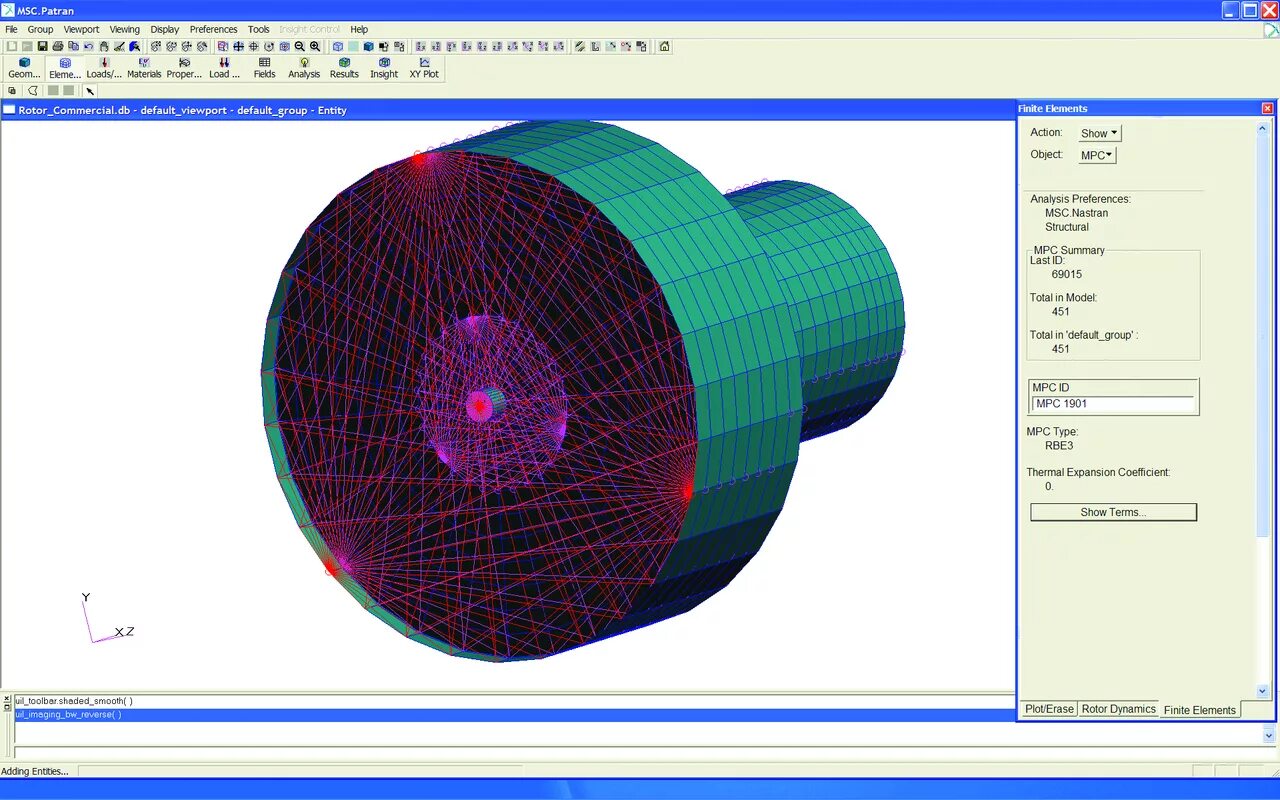Select history line uil_toolbar.shaded_smooth( )
This screenshot has height=800, width=1280.
pyautogui.click(x=73, y=701)
